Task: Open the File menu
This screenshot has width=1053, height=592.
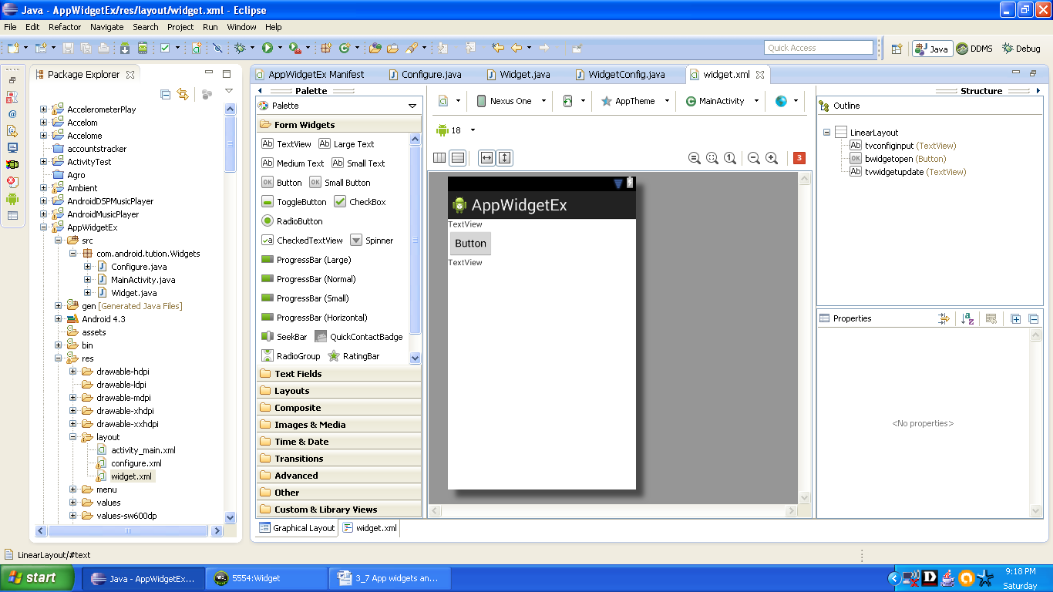Action: (10, 27)
